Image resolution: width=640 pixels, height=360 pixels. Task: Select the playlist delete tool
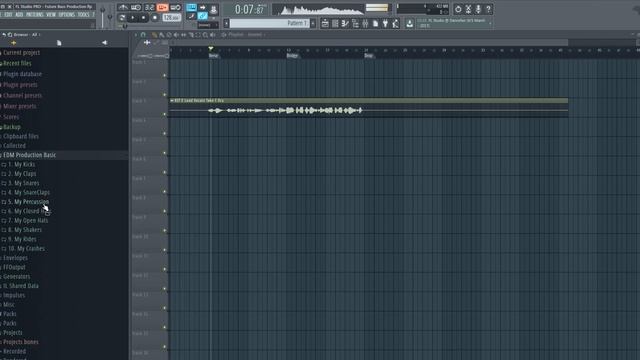(169, 35)
